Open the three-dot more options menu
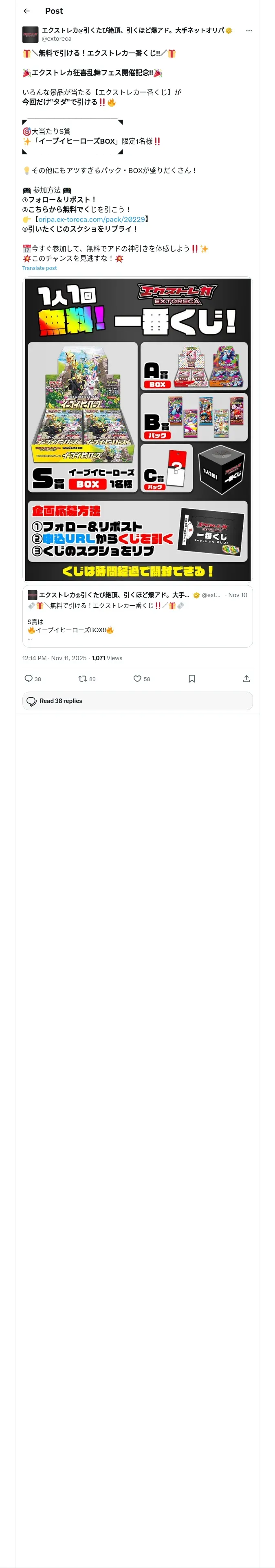 (x=249, y=31)
